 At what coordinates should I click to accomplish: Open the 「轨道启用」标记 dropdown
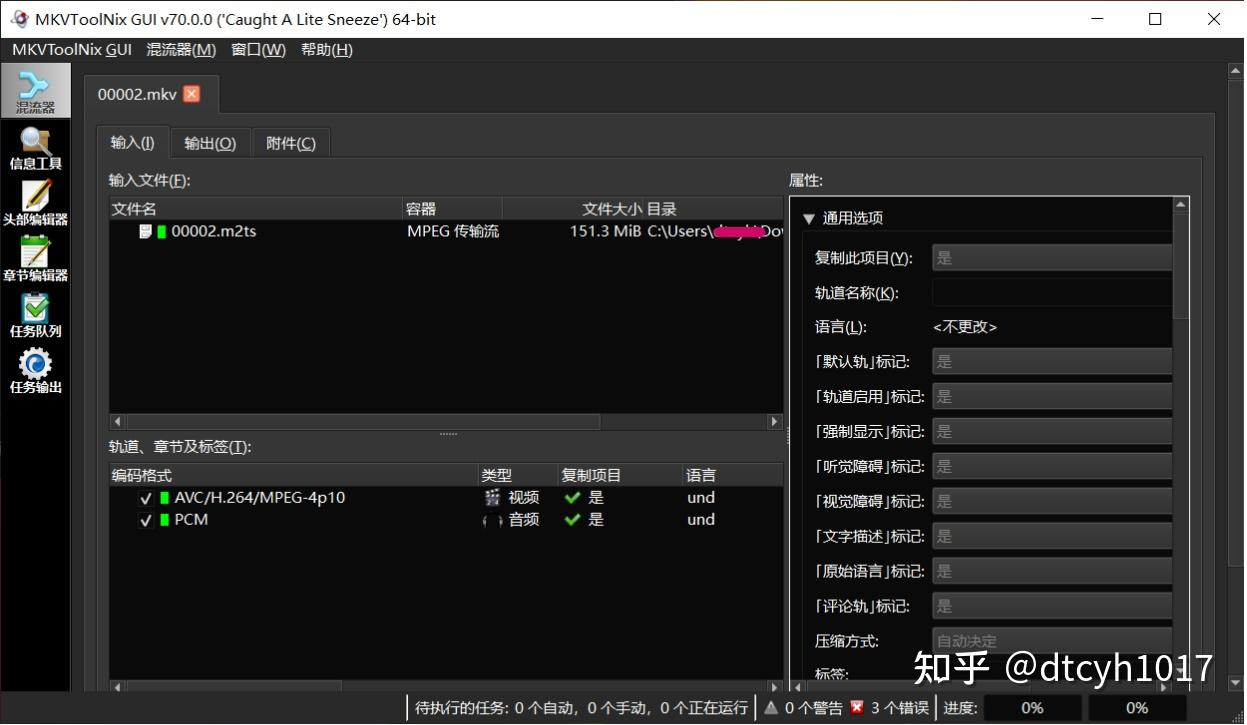tap(1052, 397)
